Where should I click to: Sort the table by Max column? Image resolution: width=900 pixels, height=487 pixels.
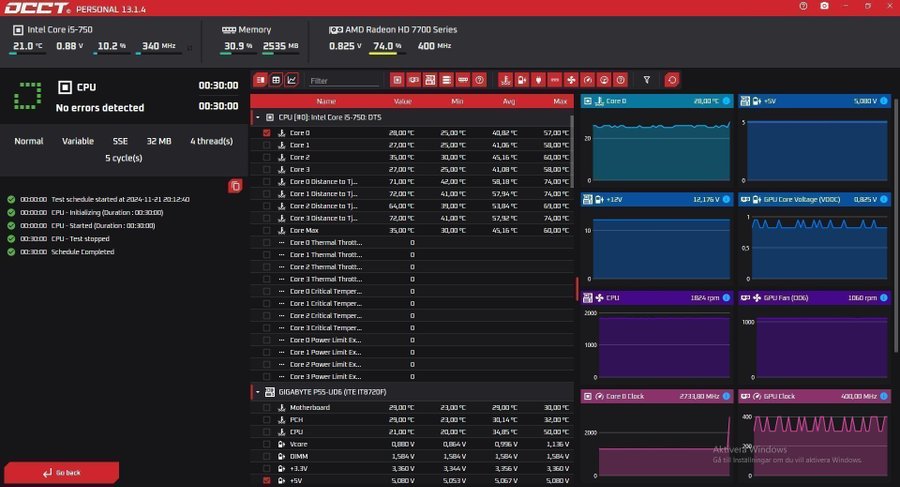560,101
